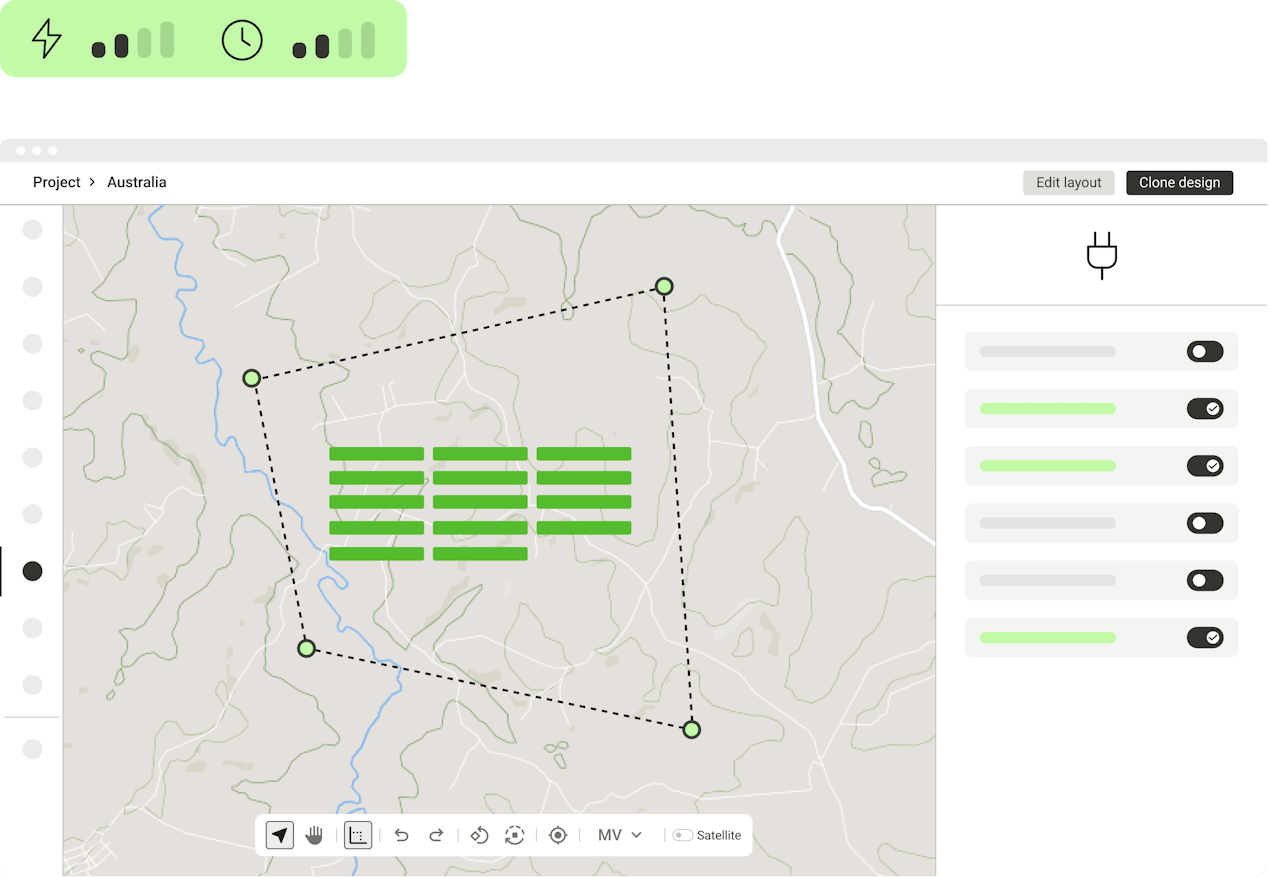Select the bottom-left boundary vertex handle
This screenshot has width=1269, height=877.
point(307,648)
